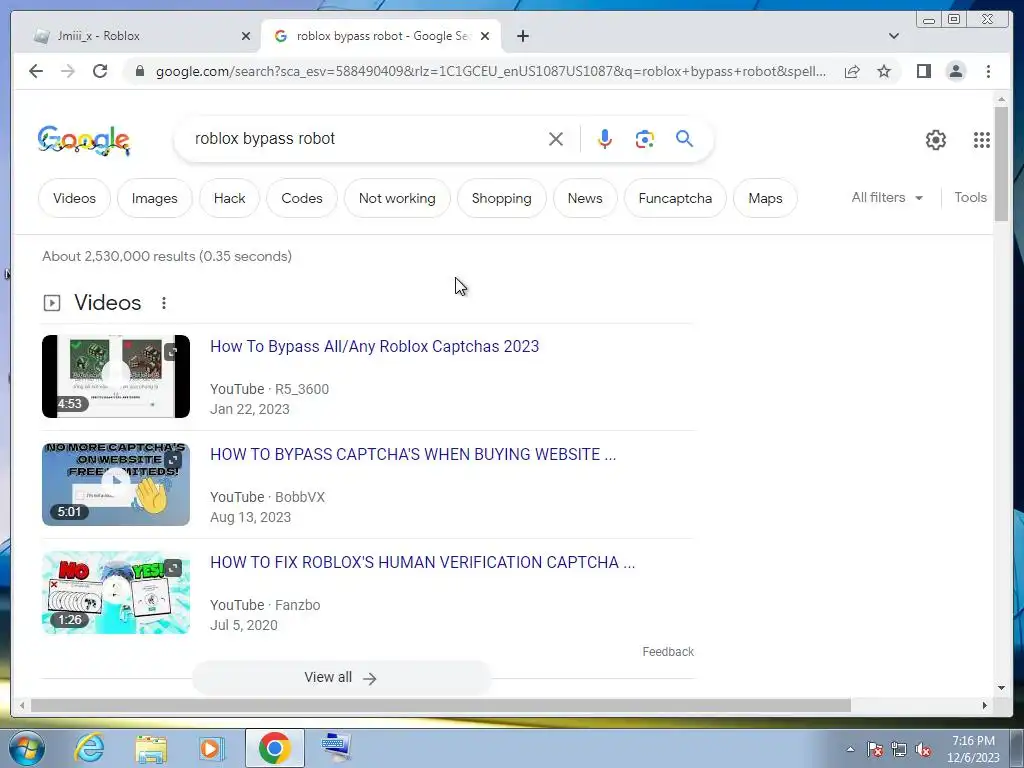Image resolution: width=1024 pixels, height=768 pixels.
Task: Expand BobbVX video preview icon
Action: click(173, 460)
